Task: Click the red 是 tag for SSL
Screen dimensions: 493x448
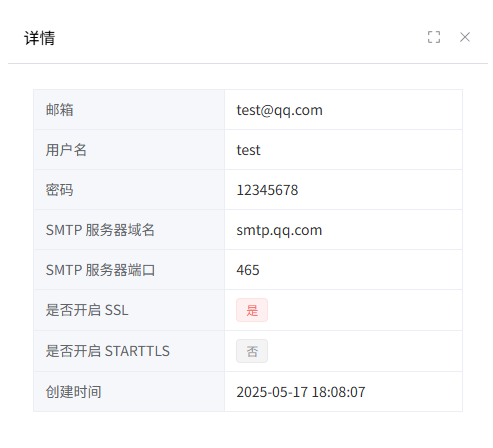Action: (x=252, y=310)
